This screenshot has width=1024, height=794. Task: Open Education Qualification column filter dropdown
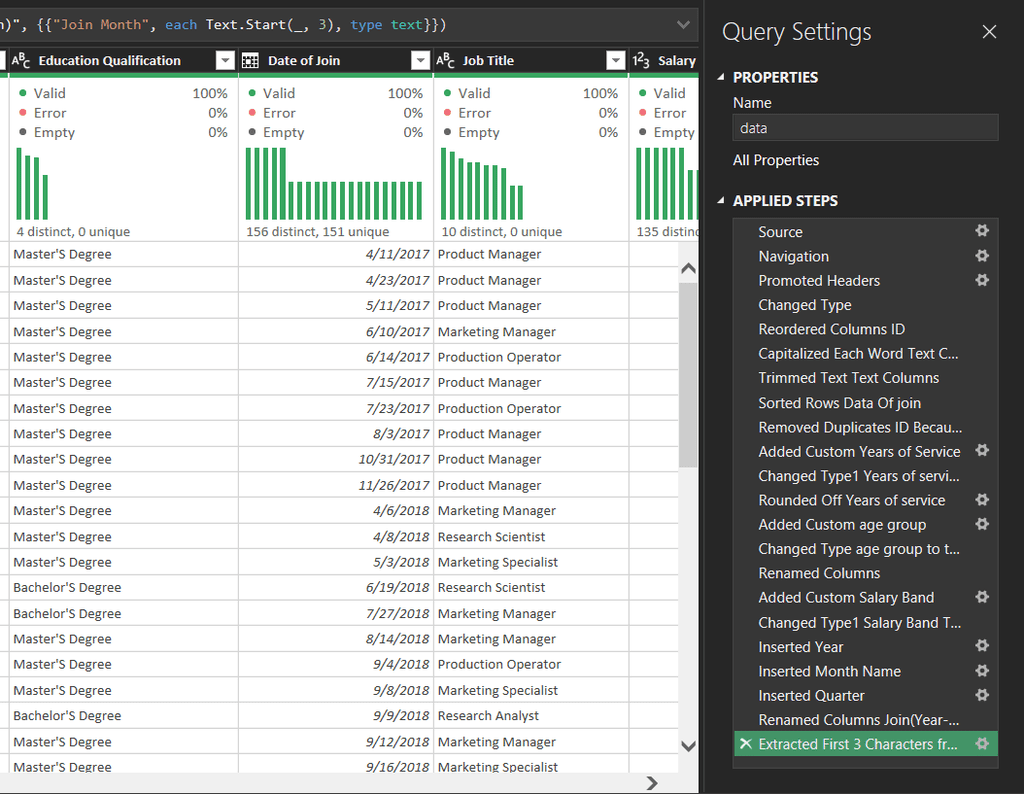[x=225, y=61]
